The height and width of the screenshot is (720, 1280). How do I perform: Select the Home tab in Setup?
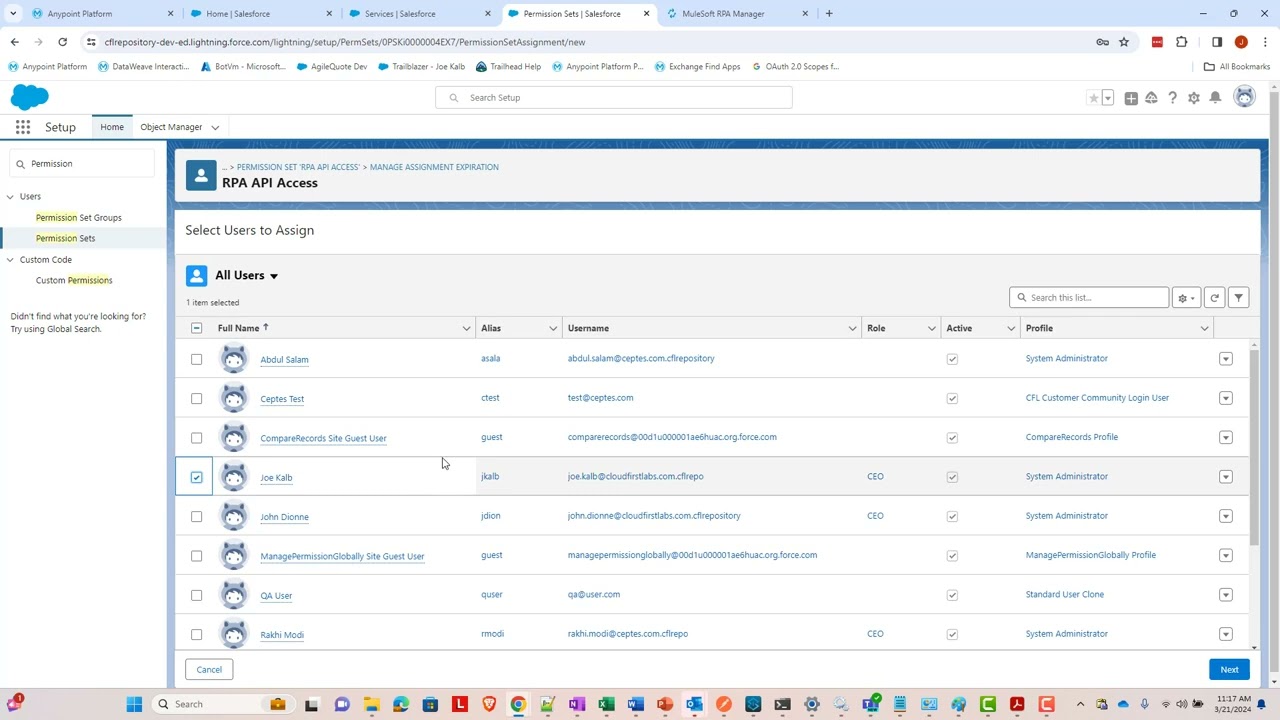click(x=112, y=127)
